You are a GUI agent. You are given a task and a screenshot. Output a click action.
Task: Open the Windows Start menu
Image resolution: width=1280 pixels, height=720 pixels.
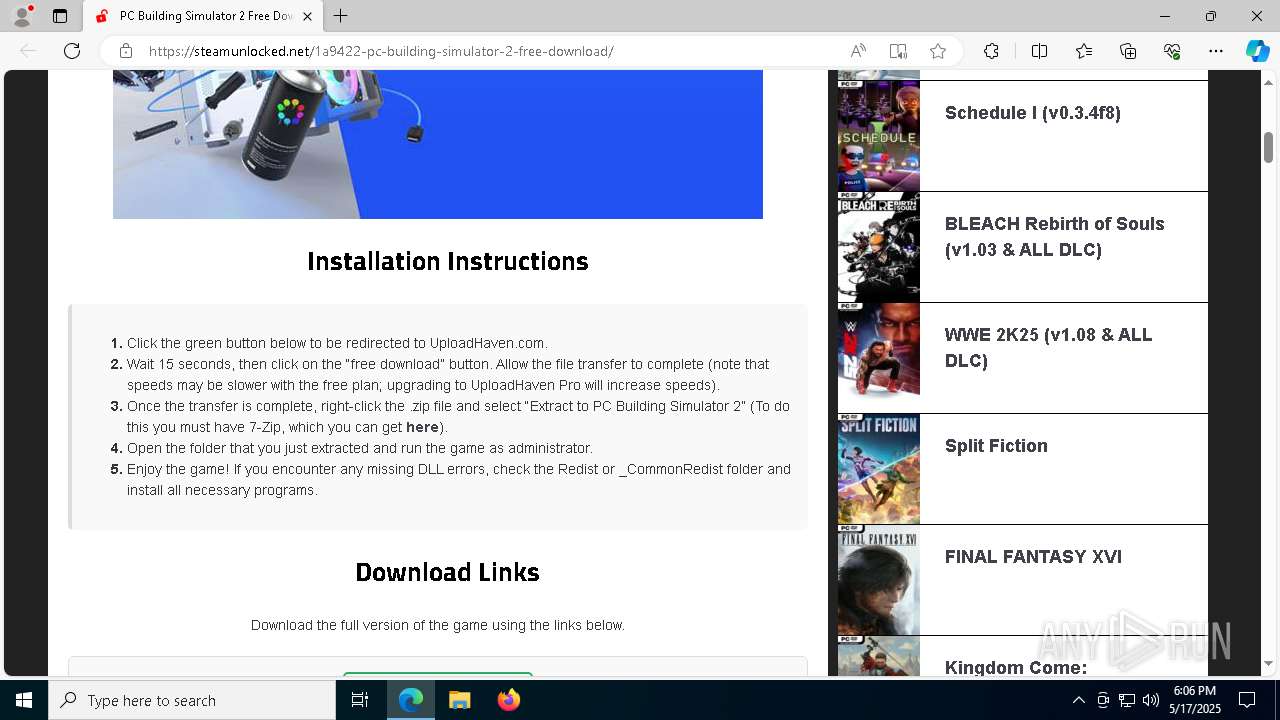pyautogui.click(x=24, y=700)
